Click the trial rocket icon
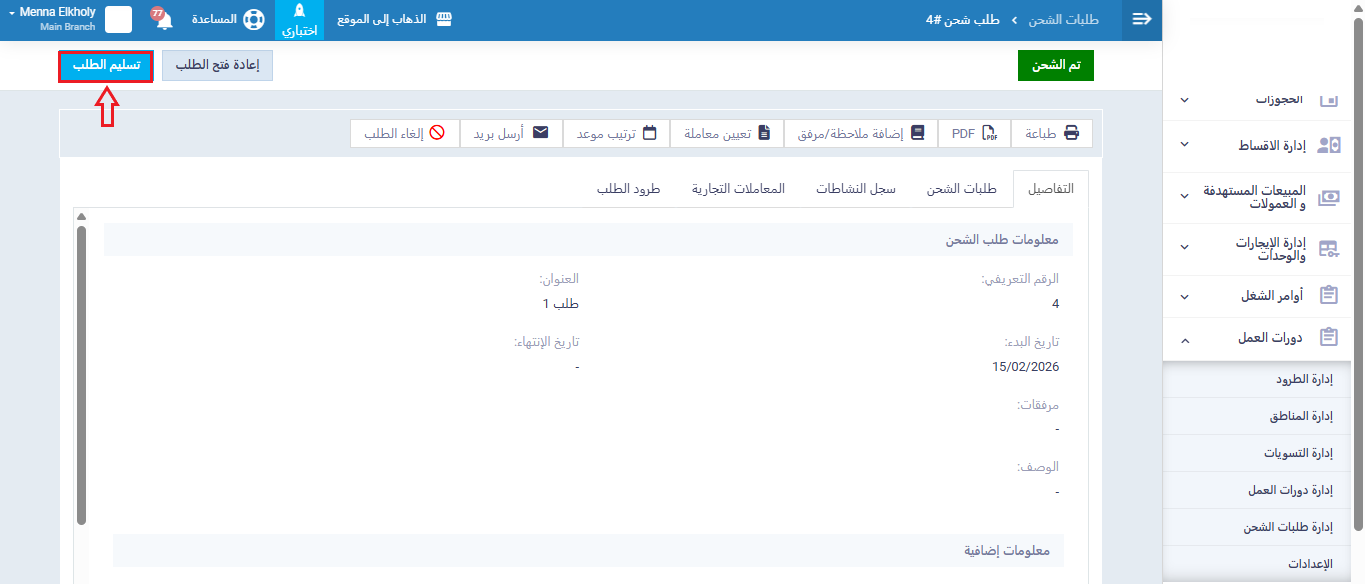This screenshot has height=584, width=1365. point(299,13)
